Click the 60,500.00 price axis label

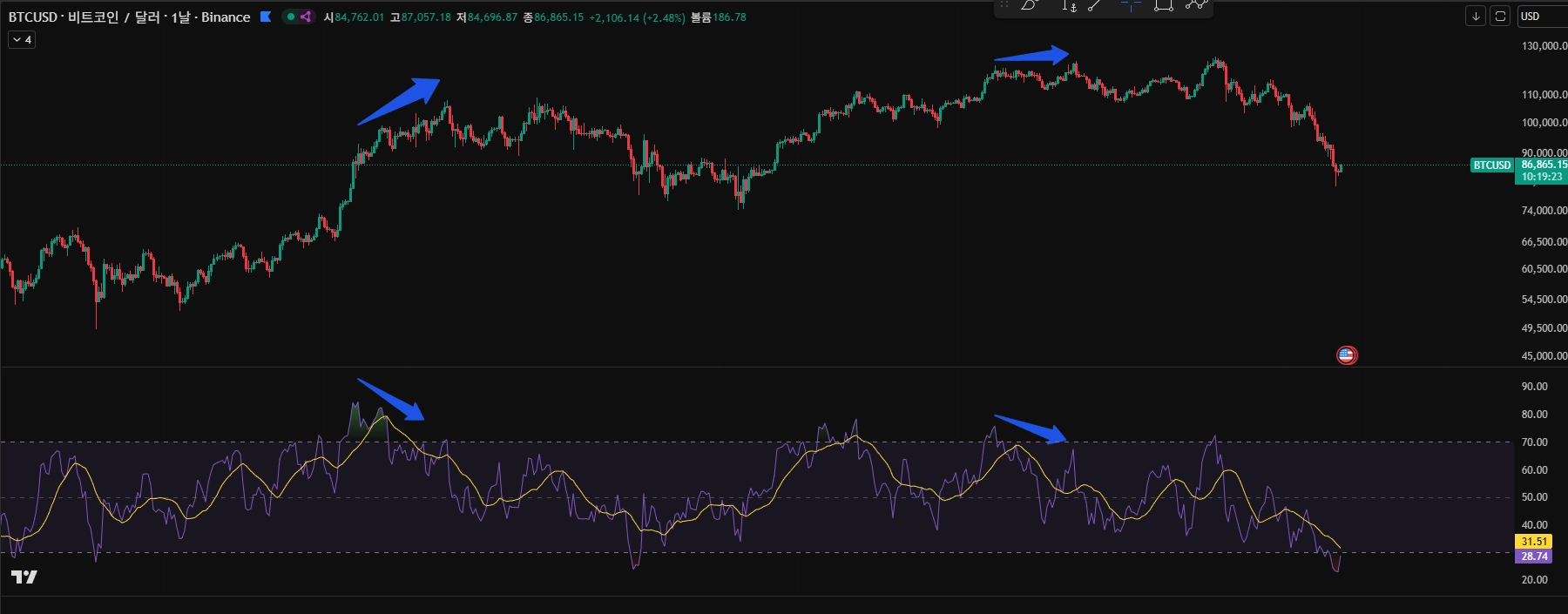click(1544, 269)
